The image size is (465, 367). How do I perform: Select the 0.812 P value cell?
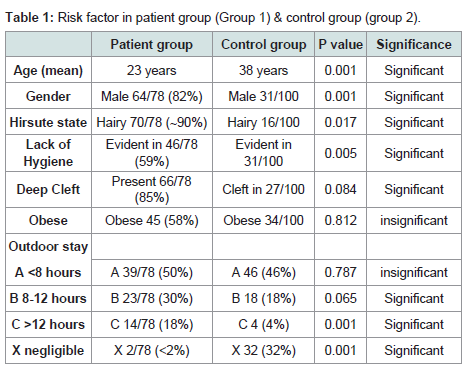click(x=340, y=220)
